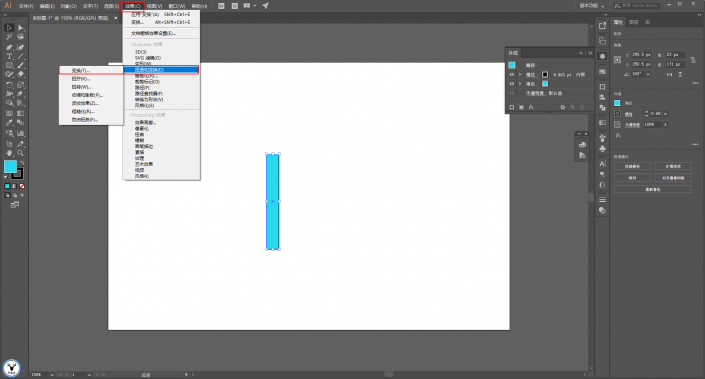
Task: Open the 文件(F) menu
Action: click(26, 6)
